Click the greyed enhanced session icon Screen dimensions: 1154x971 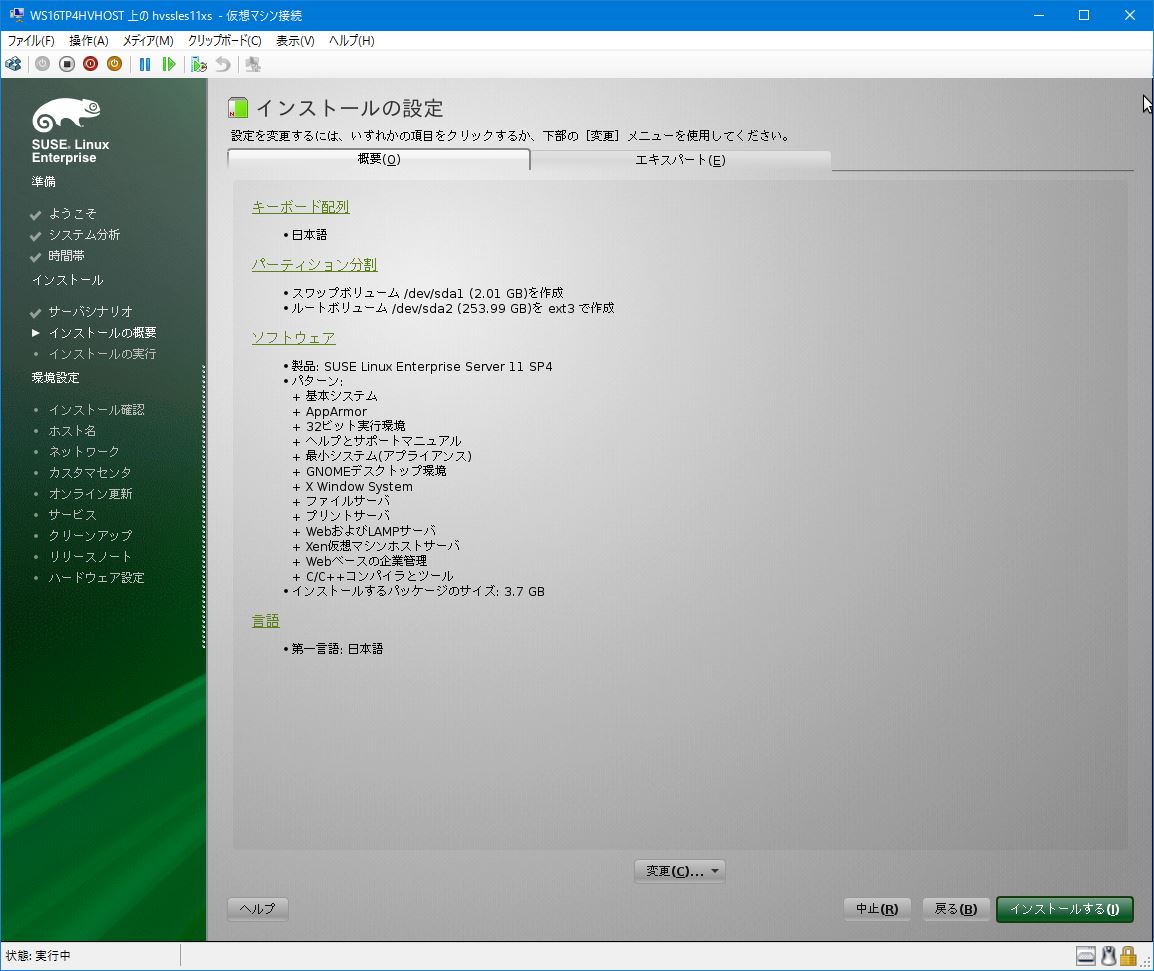(253, 64)
